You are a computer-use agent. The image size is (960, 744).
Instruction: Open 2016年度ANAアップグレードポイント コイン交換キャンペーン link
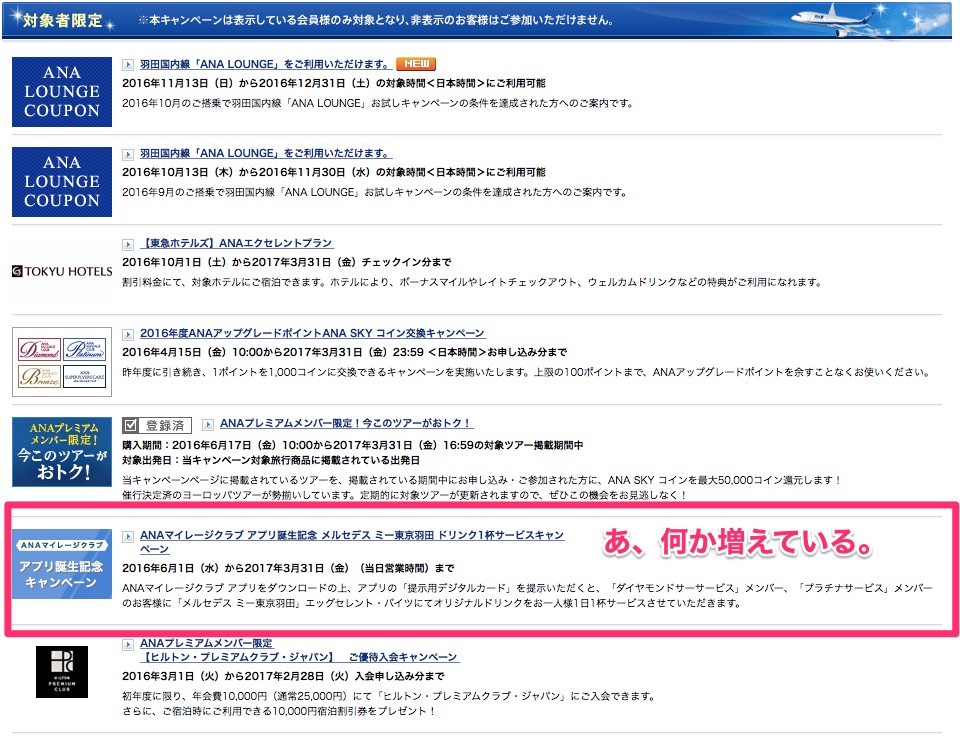(312, 333)
